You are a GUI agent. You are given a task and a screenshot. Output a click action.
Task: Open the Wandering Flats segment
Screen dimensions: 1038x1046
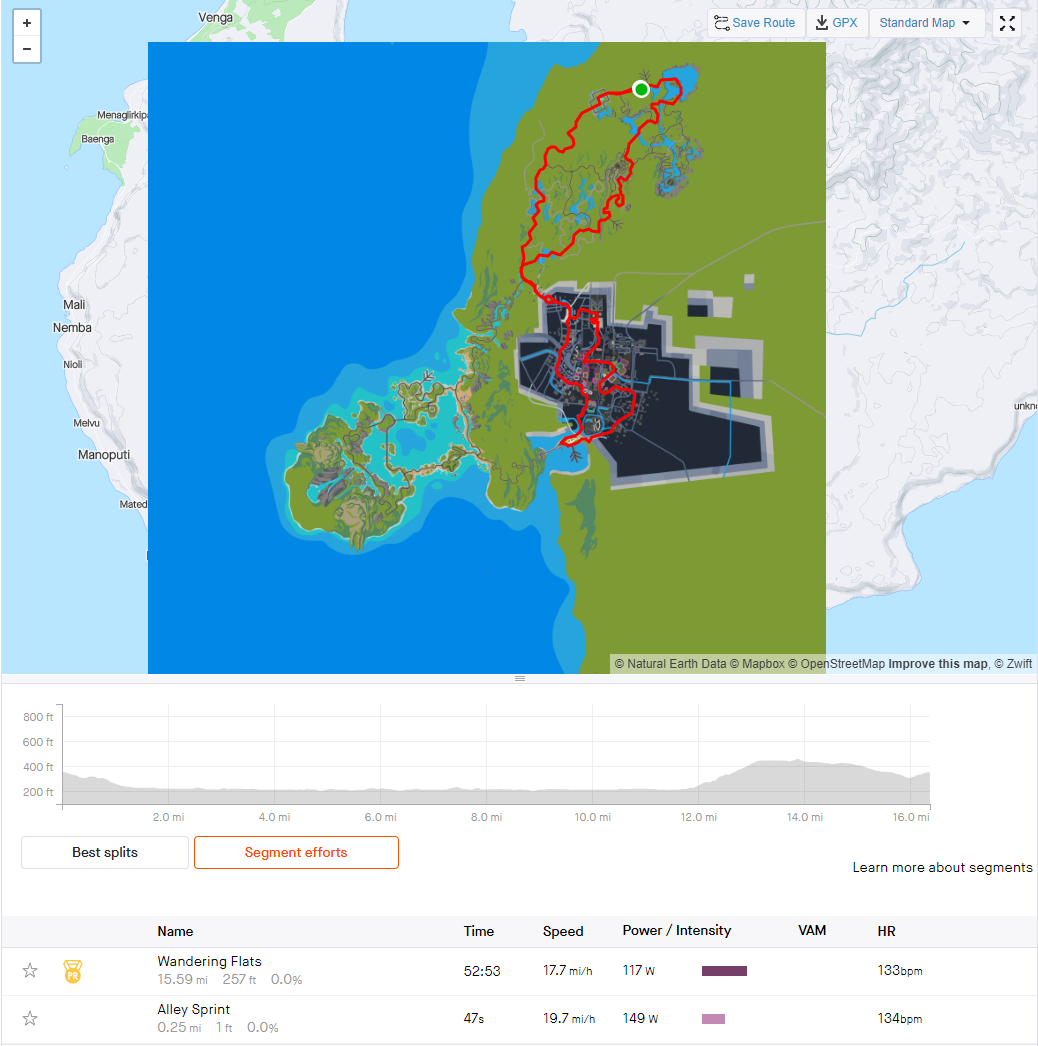click(x=209, y=961)
